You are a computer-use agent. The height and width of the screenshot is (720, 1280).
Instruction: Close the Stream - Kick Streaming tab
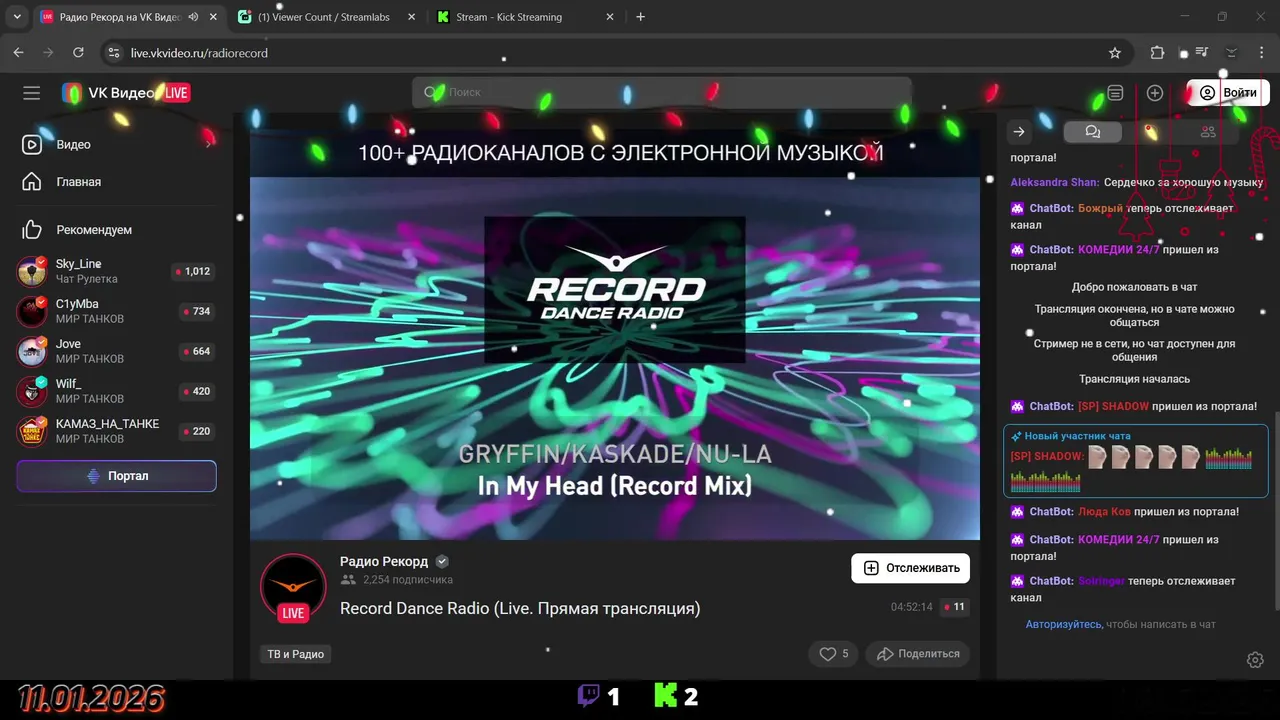point(612,17)
